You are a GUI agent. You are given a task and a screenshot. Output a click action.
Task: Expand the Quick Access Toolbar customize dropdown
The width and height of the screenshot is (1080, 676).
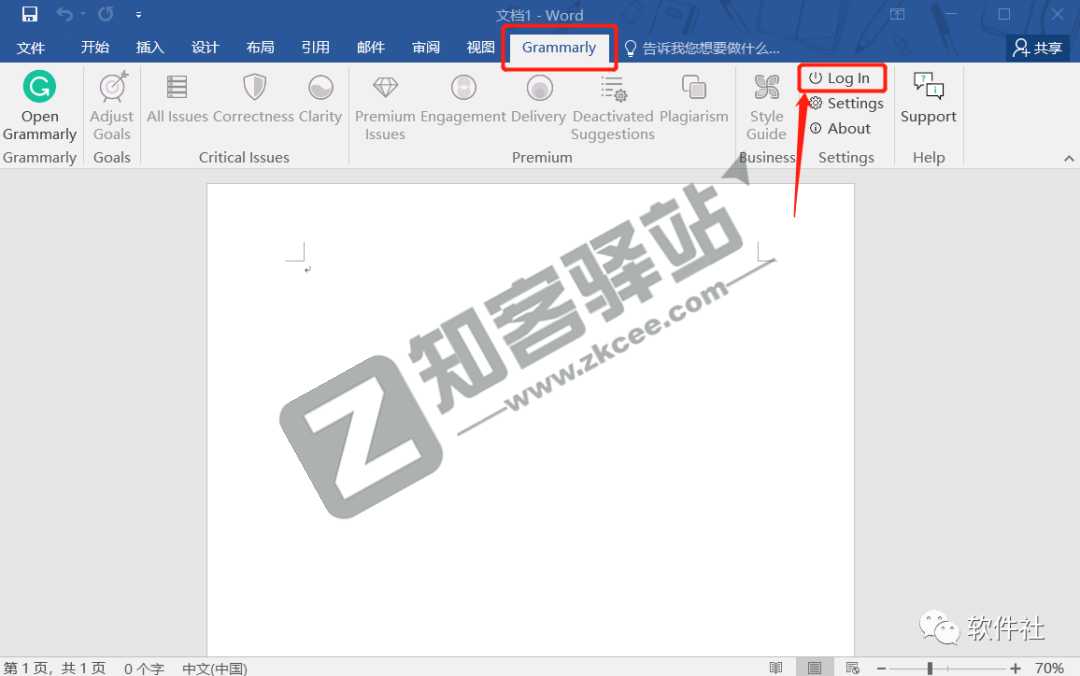[x=138, y=15]
